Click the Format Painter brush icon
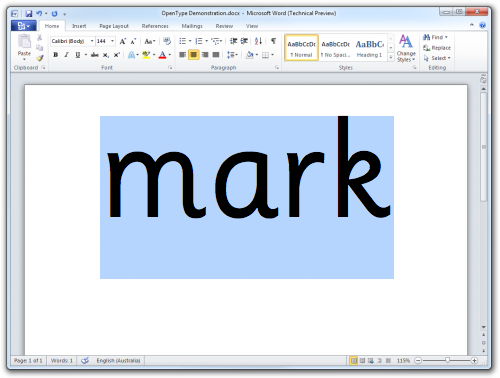This screenshot has height=378, width=500. 40,58
